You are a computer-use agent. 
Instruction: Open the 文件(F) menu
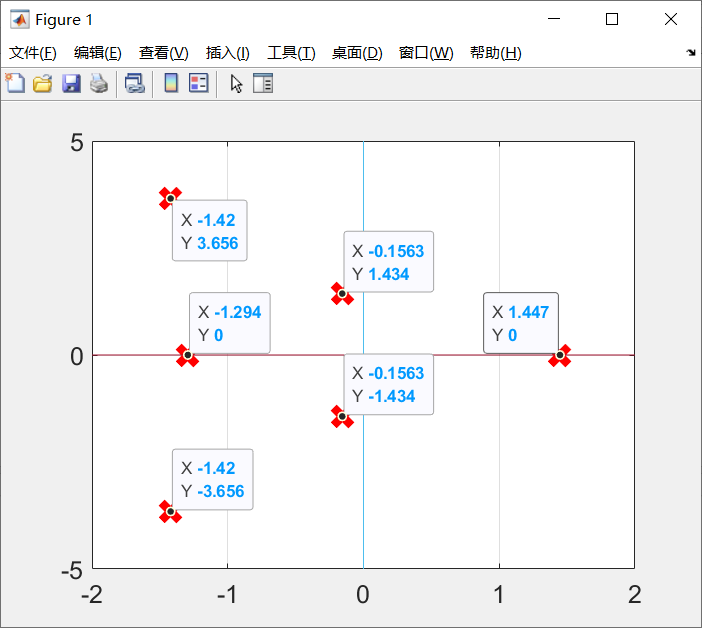tap(33, 53)
